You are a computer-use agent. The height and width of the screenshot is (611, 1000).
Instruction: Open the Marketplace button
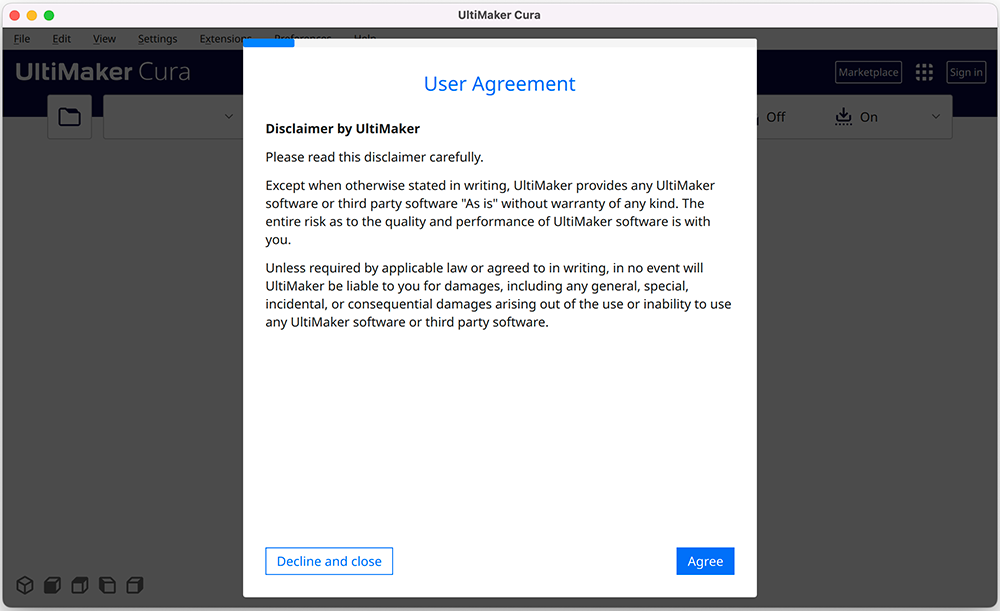coord(869,72)
